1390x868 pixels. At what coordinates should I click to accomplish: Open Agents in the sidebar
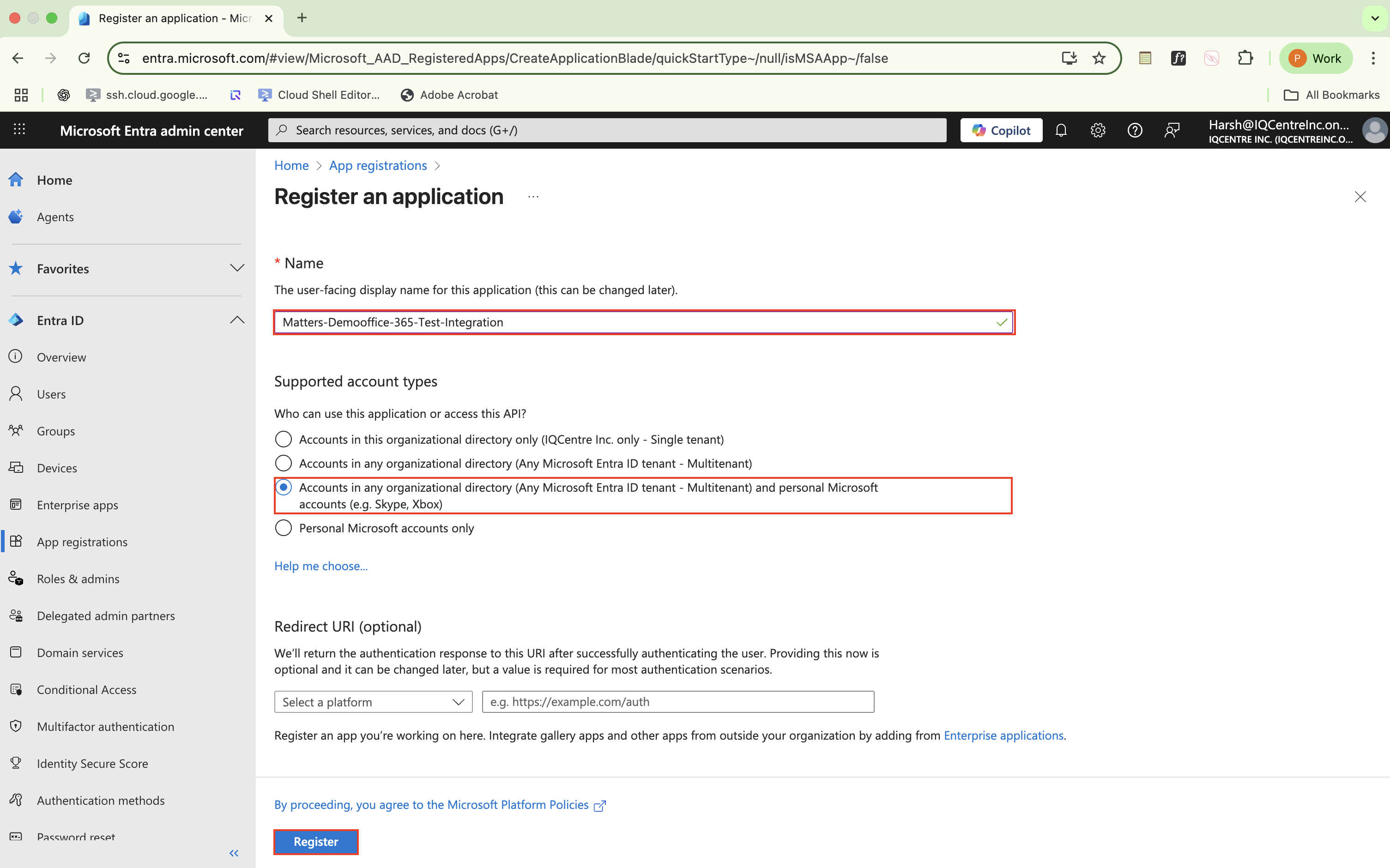[55, 217]
